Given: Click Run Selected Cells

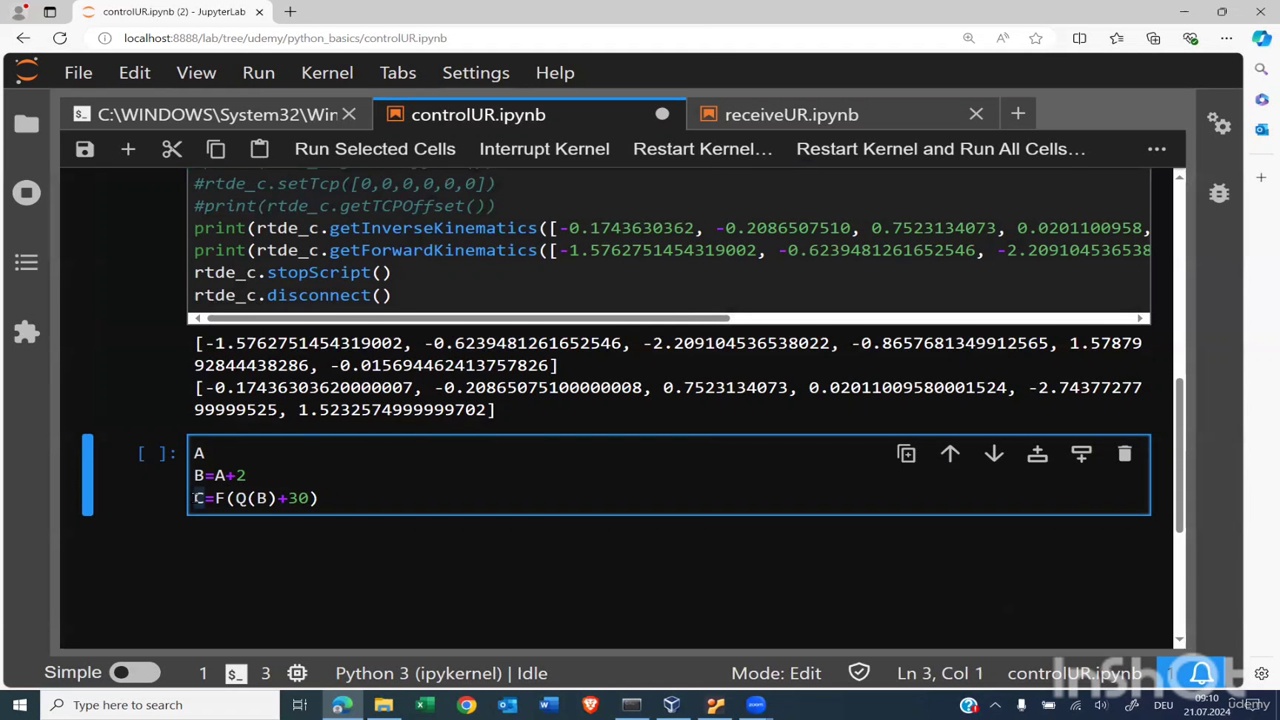Looking at the screenshot, I should tap(375, 149).
